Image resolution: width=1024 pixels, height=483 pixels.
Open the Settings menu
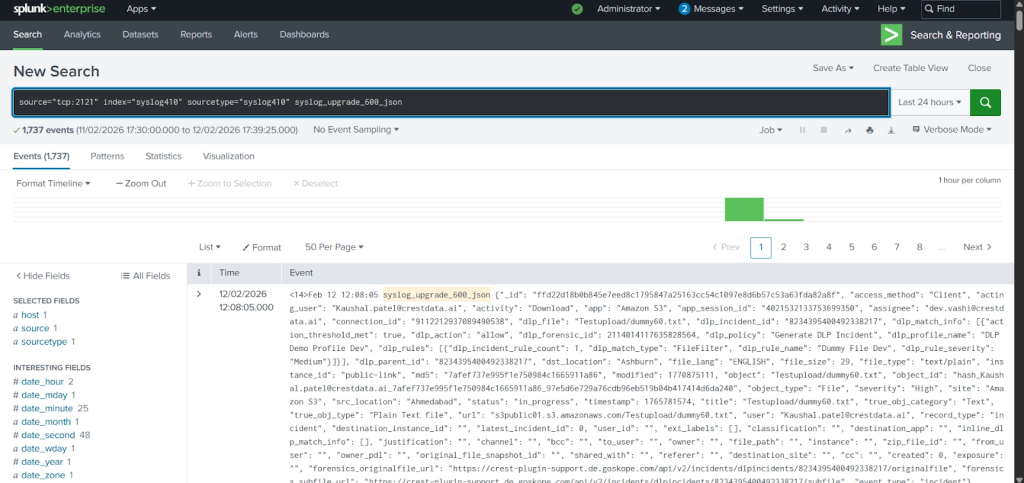tap(782, 9)
